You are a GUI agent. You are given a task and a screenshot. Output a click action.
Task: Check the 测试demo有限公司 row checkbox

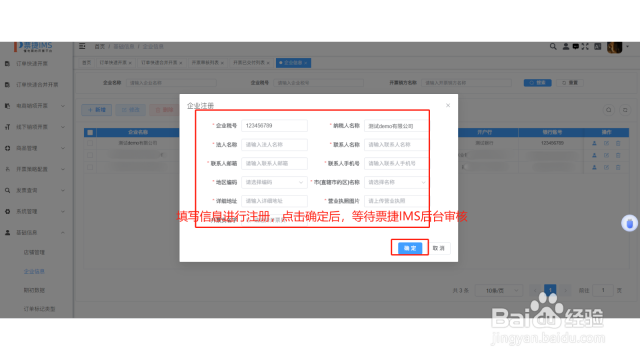pos(90,143)
